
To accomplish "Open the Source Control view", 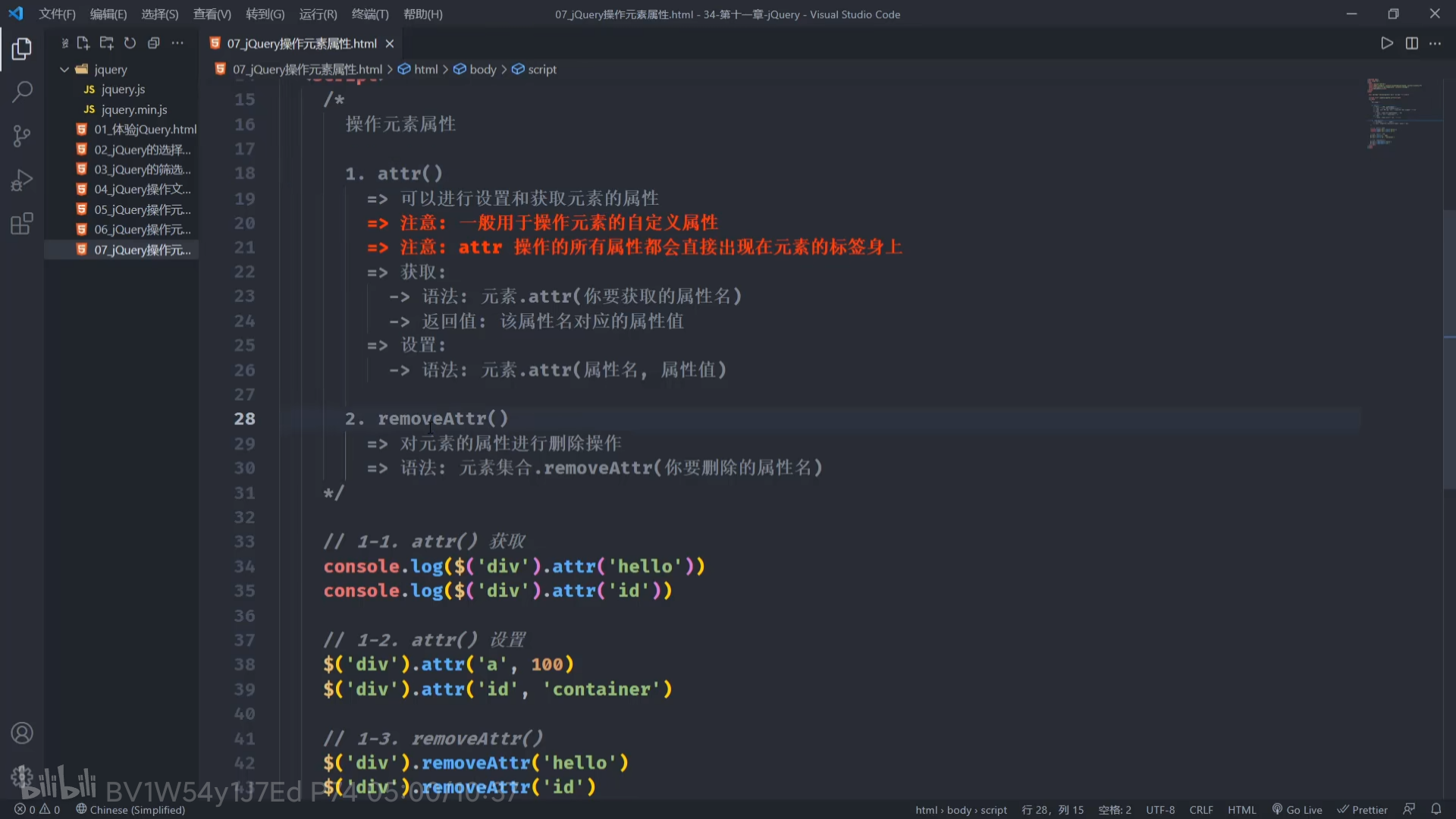I will pyautogui.click(x=22, y=136).
